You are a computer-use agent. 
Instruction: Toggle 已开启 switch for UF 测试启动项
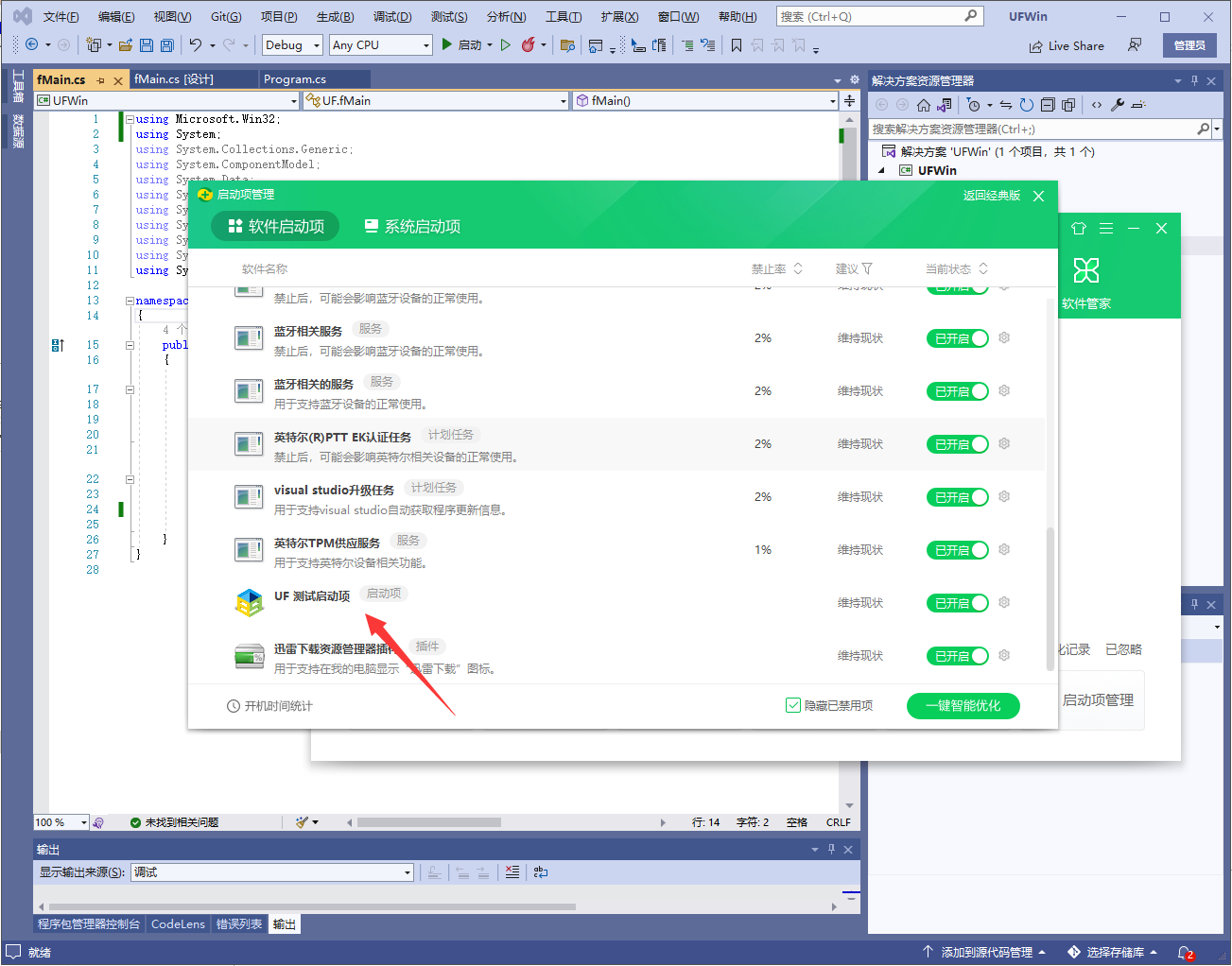[958, 603]
